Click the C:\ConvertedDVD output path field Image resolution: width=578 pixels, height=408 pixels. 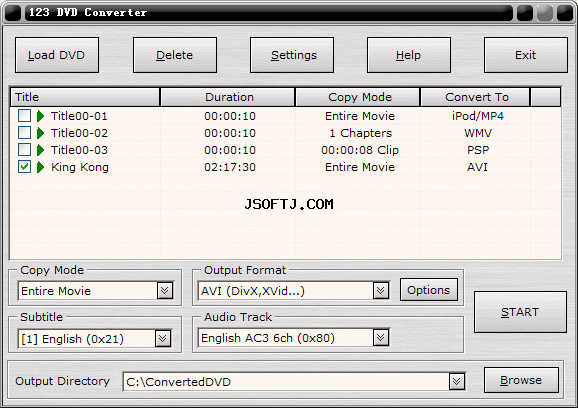294,381
